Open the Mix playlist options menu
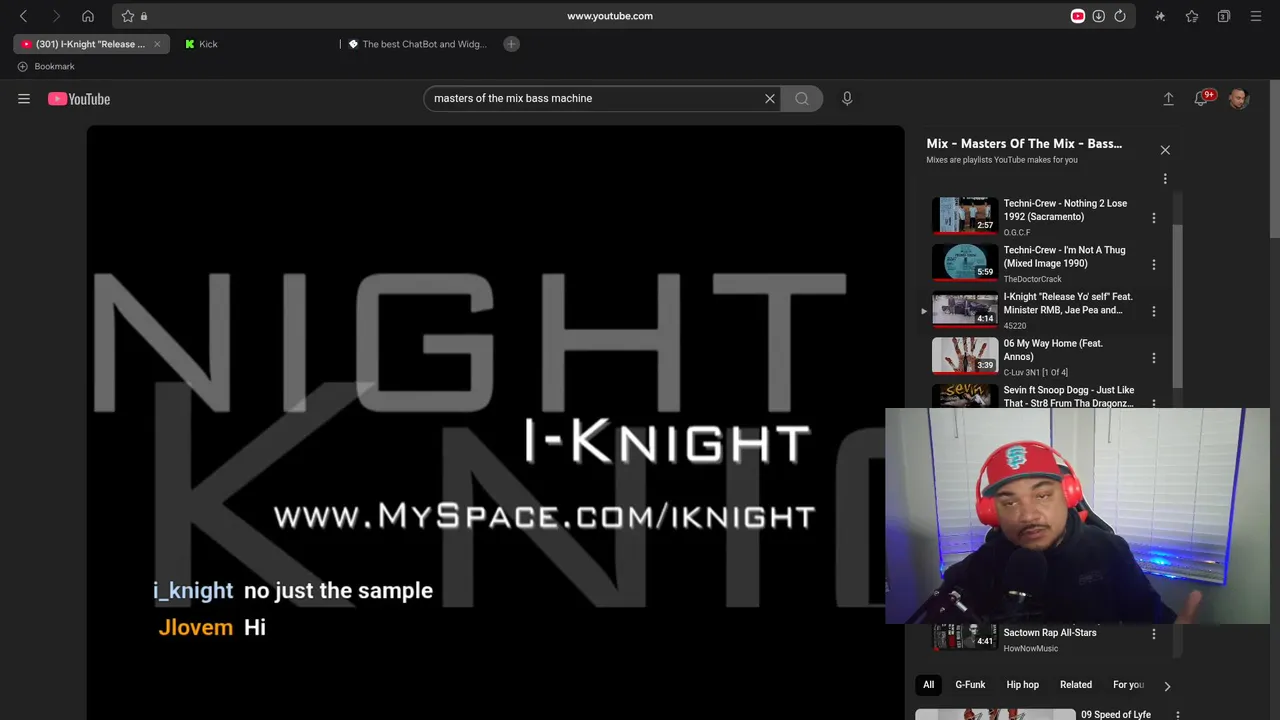1280x720 pixels. (x=1165, y=179)
